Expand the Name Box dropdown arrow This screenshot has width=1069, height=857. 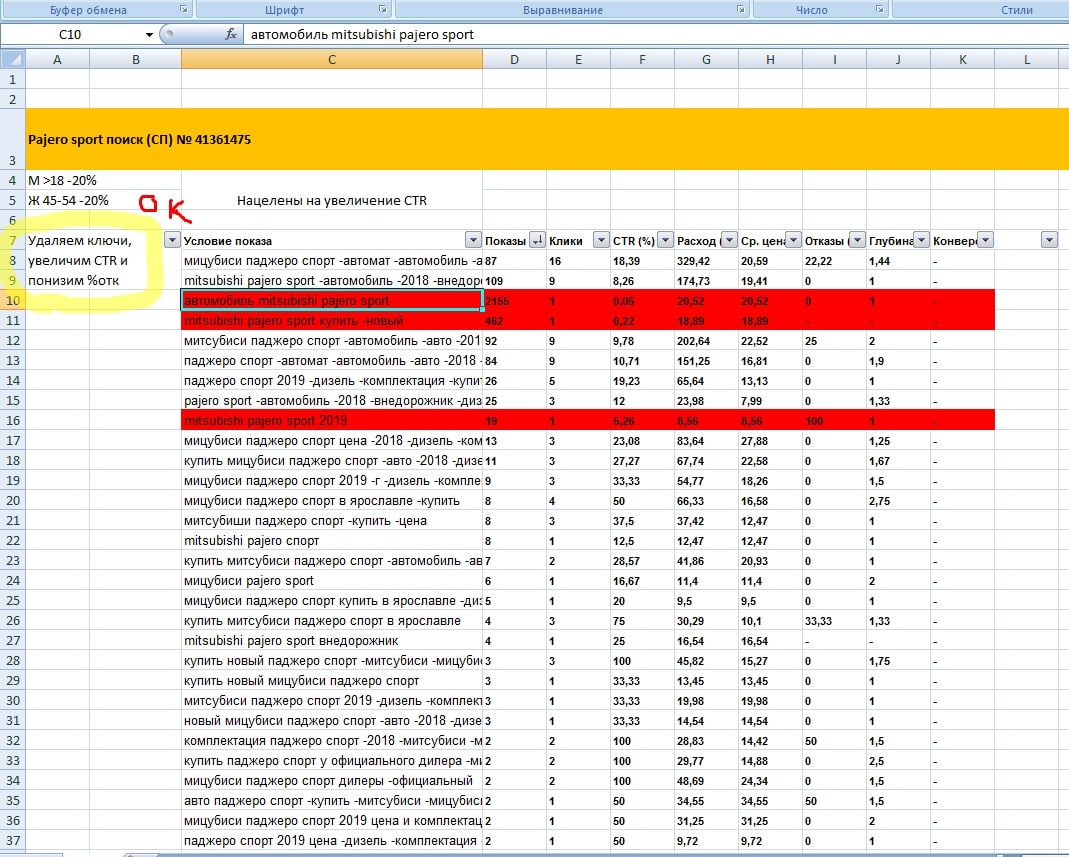pyautogui.click(x=149, y=35)
